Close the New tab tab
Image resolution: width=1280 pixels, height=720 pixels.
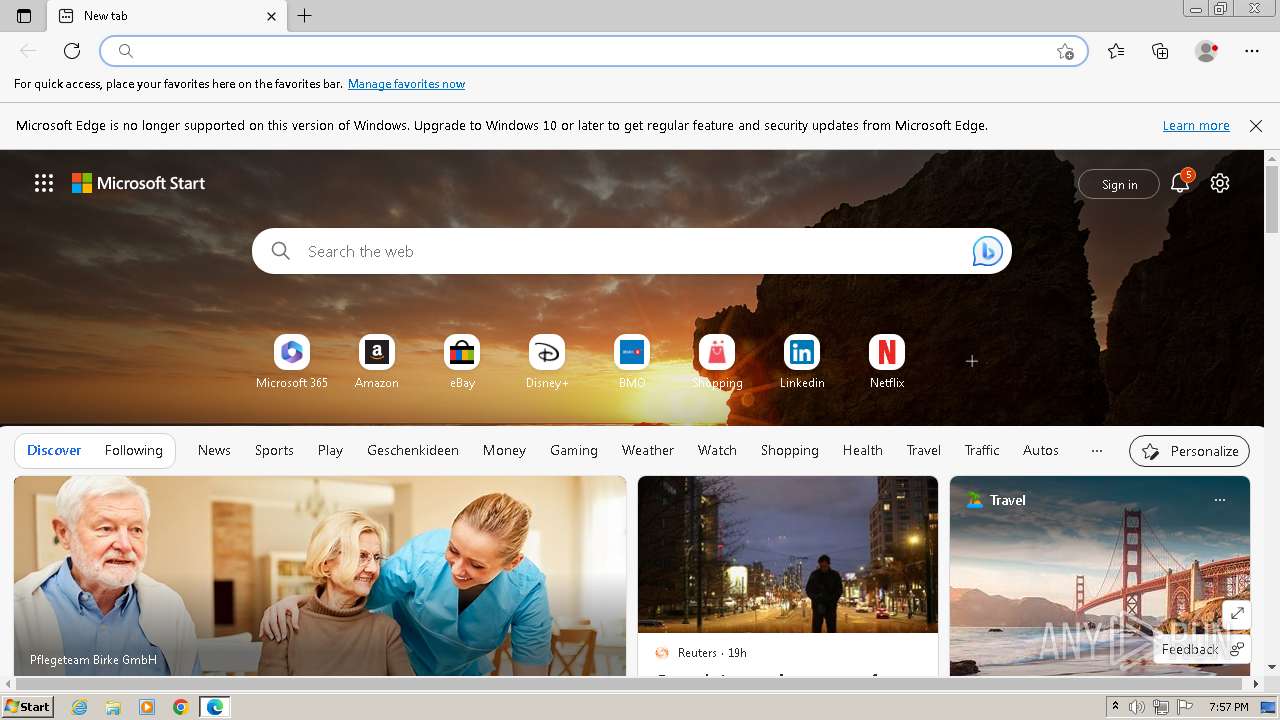click(272, 16)
